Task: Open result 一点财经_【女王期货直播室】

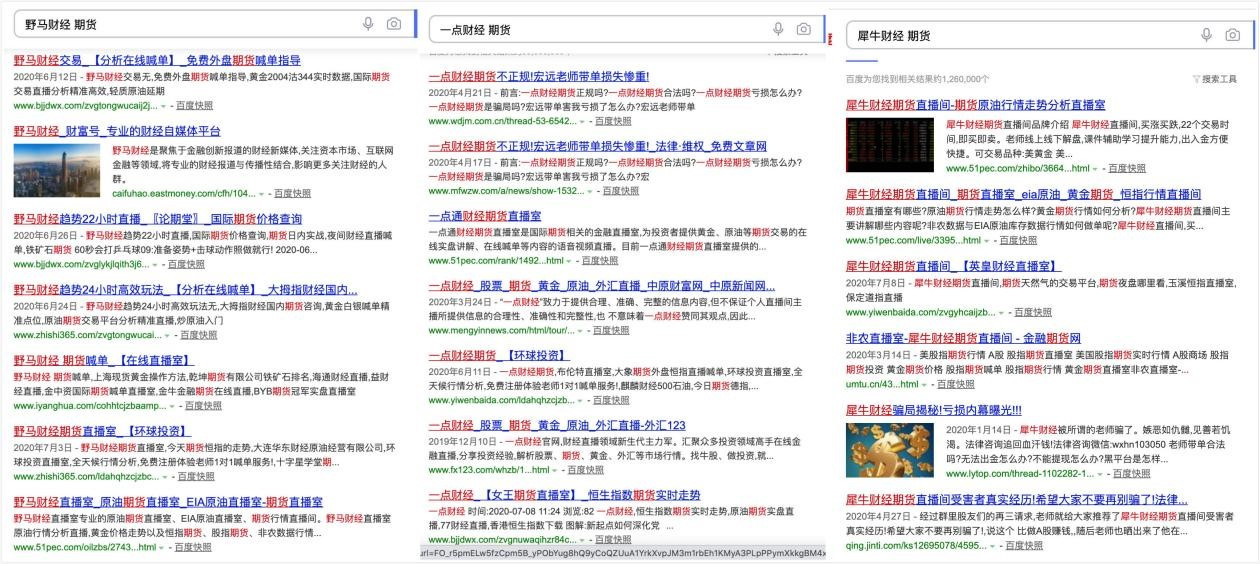Action: (565, 495)
